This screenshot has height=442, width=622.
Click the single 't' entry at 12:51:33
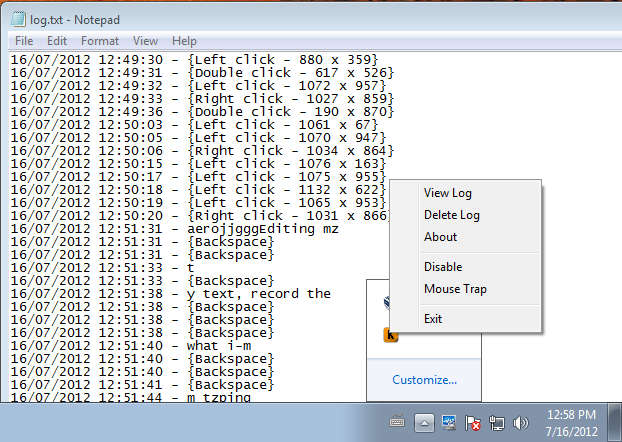click(190, 268)
